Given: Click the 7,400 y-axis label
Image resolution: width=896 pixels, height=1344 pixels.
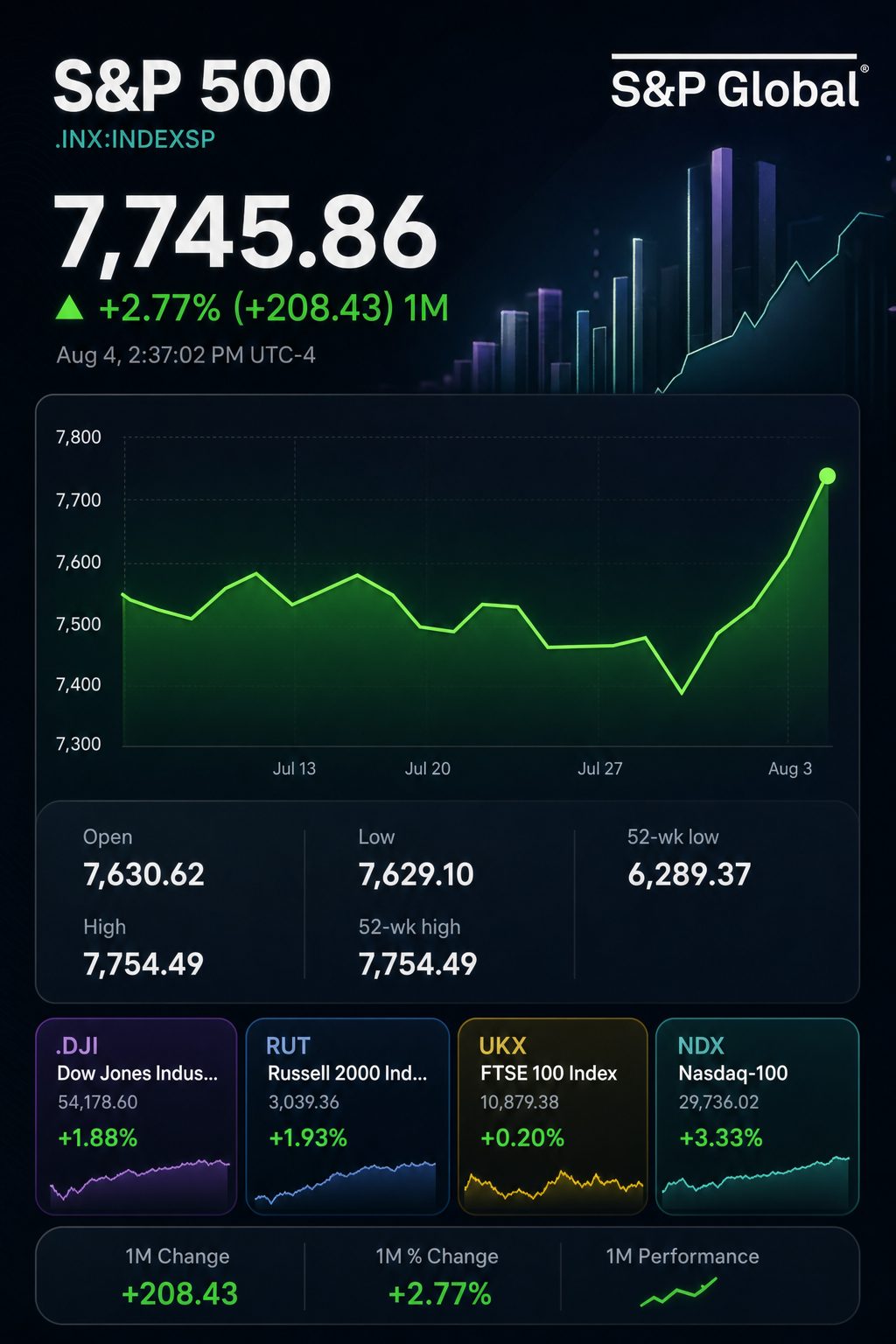Looking at the screenshot, I should pyautogui.click(x=79, y=684).
